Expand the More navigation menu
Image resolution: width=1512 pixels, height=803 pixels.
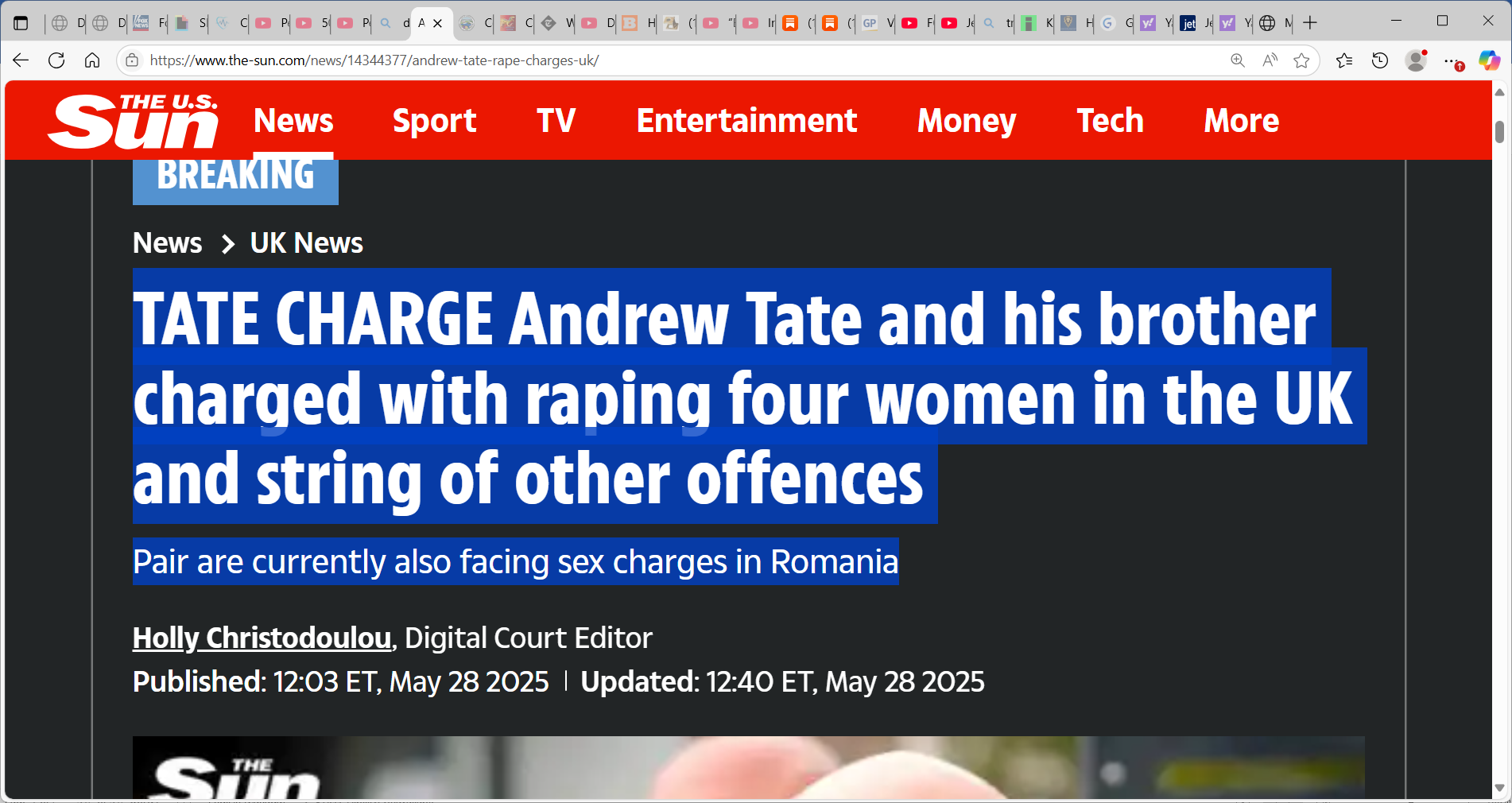click(x=1241, y=121)
